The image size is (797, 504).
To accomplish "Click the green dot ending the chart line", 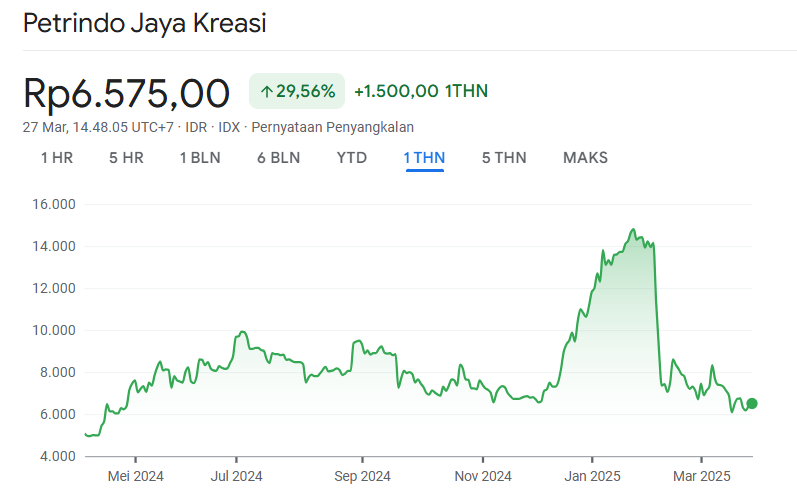I will pyautogui.click(x=752, y=403).
